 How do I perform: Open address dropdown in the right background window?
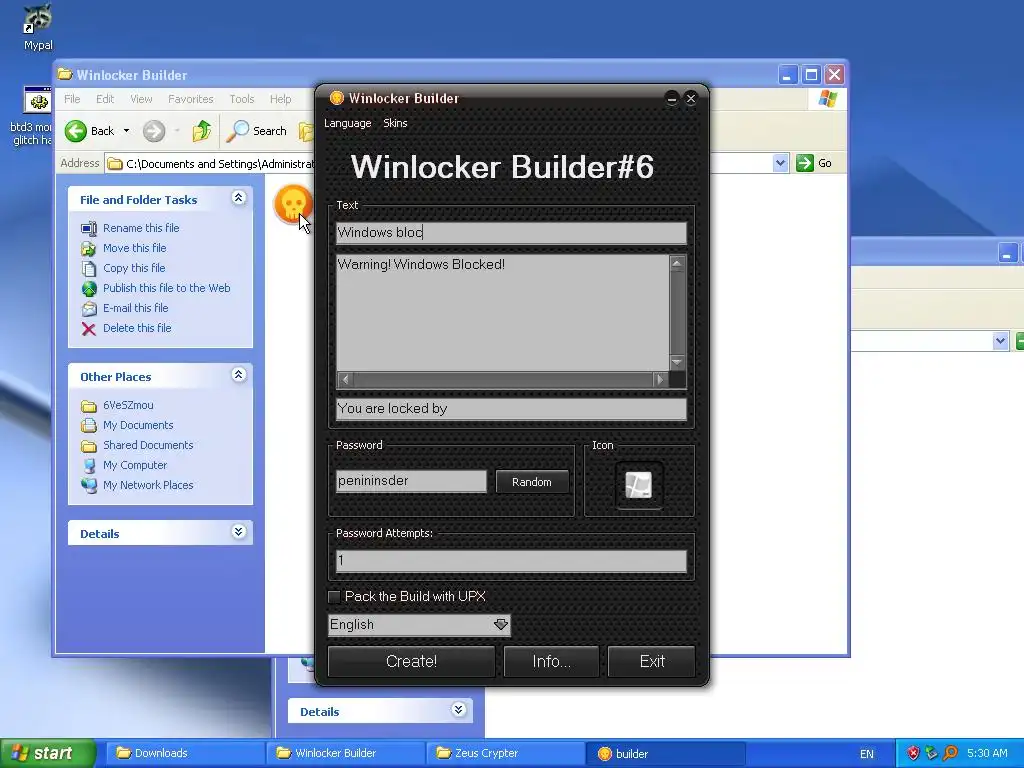pyautogui.click(x=1000, y=341)
